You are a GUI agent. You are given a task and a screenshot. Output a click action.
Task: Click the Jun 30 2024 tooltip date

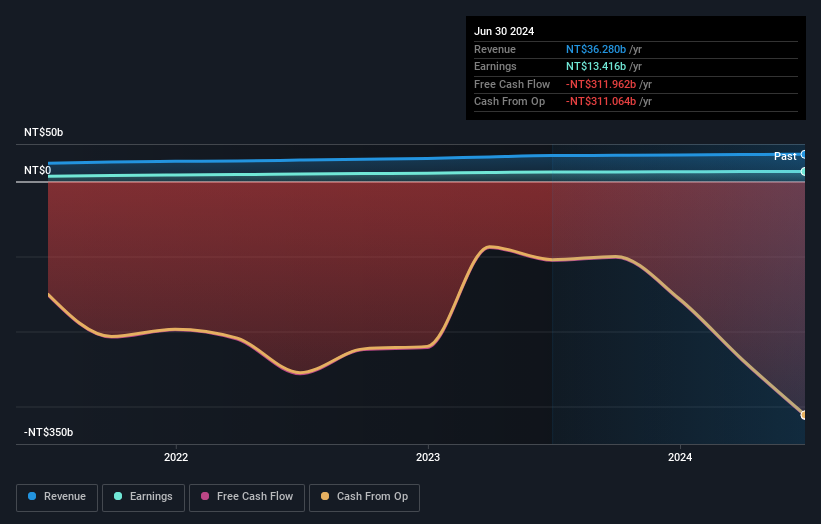pos(504,31)
